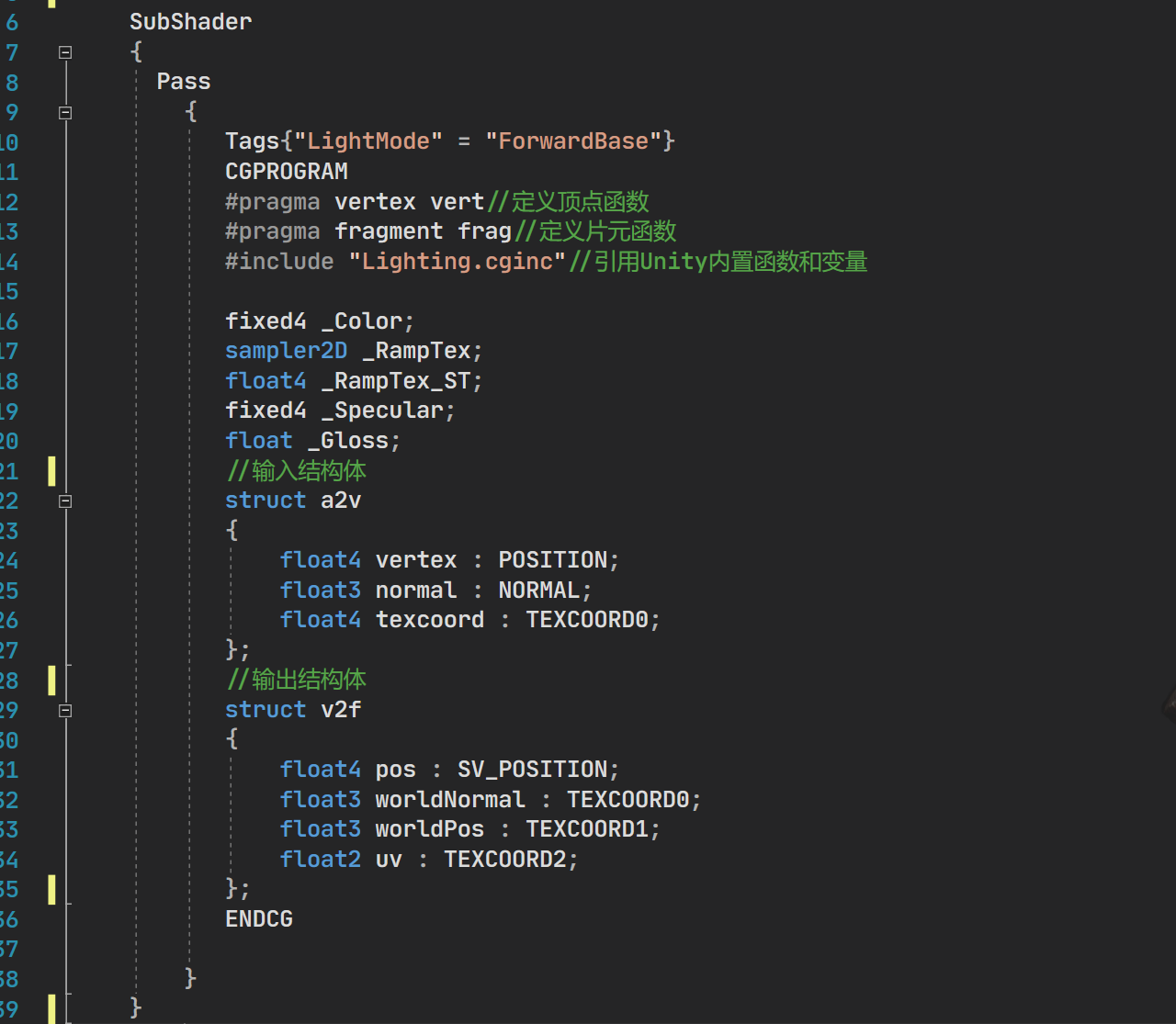Collapse the struct v2f fold marker

coord(65,711)
